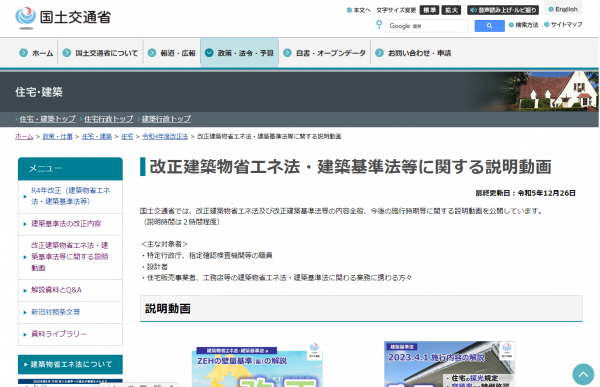The image size is (600, 387).
Task: Select the 政策・法令・予算 navigation tab
Action: click(240, 53)
